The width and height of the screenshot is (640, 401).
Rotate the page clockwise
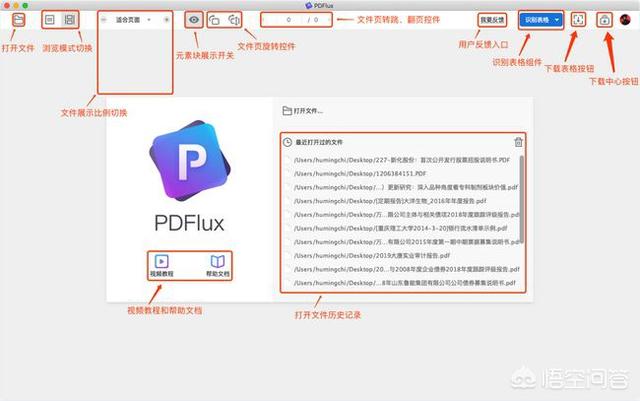233,20
